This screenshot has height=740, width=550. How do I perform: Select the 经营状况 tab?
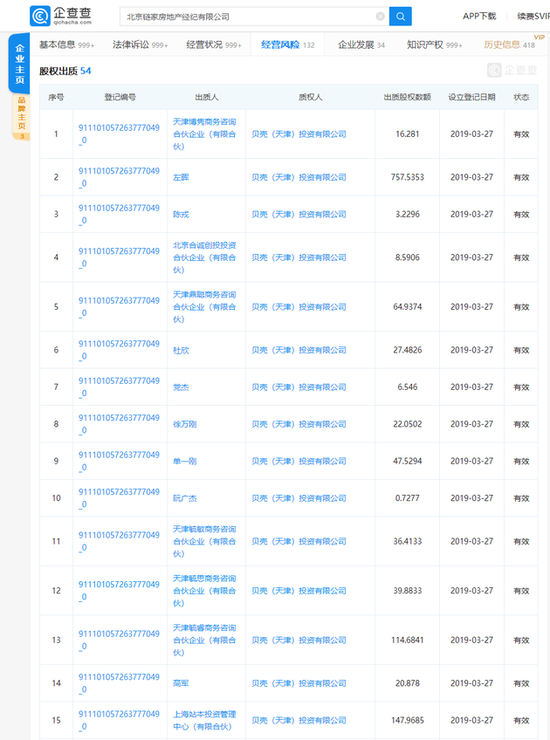(x=214, y=45)
